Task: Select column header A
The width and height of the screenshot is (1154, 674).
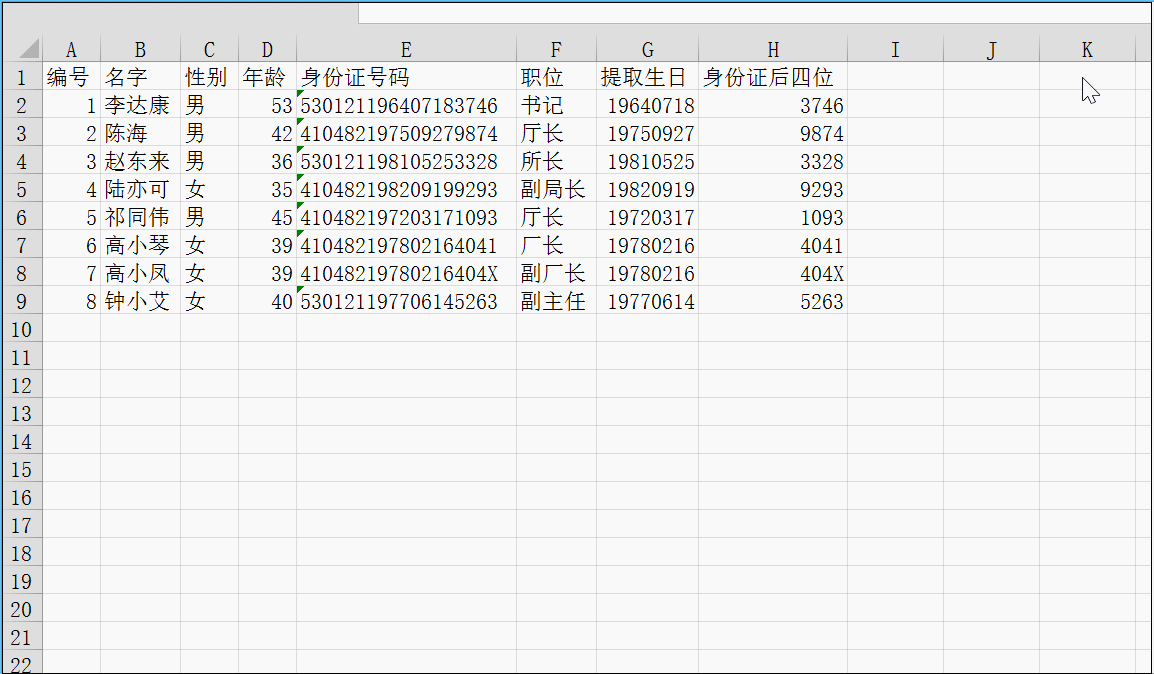Action: 71,48
